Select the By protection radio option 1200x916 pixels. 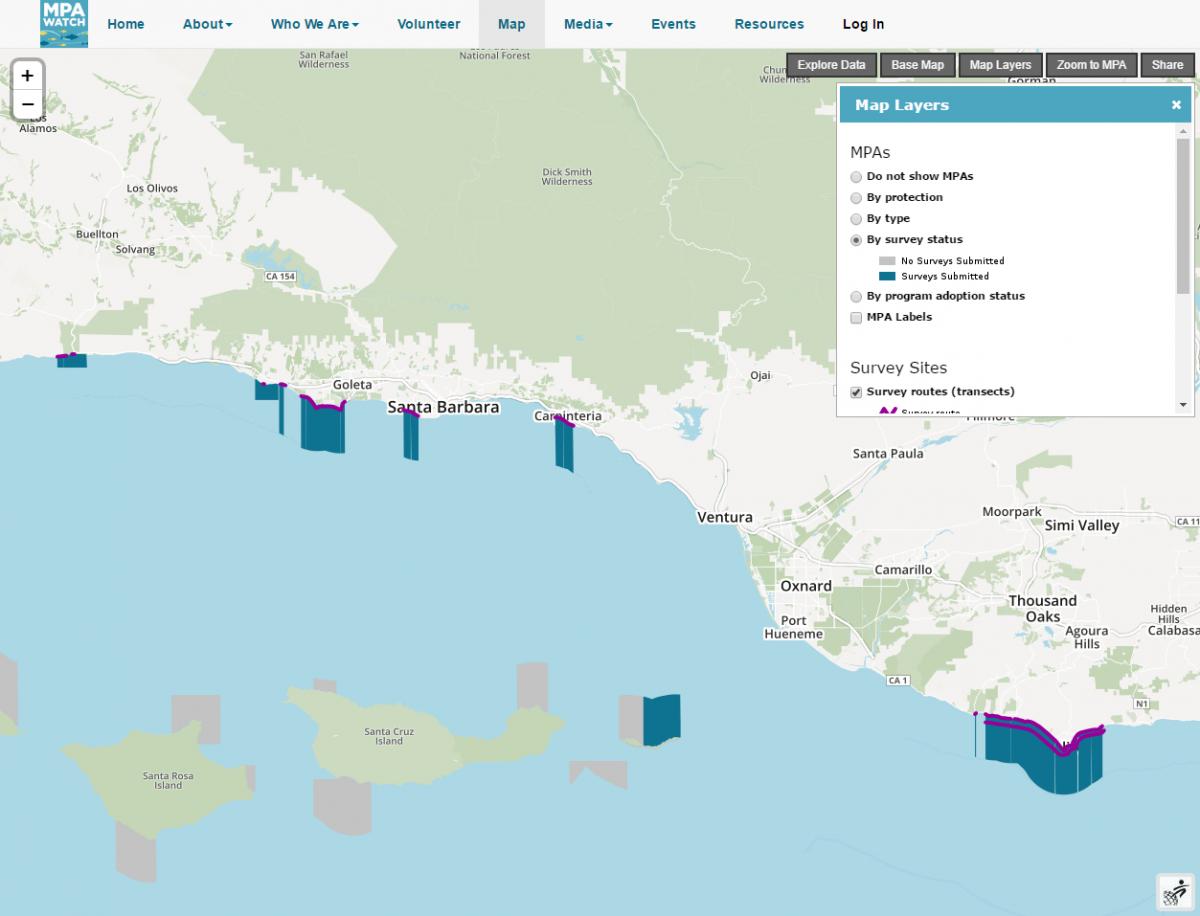pos(856,197)
